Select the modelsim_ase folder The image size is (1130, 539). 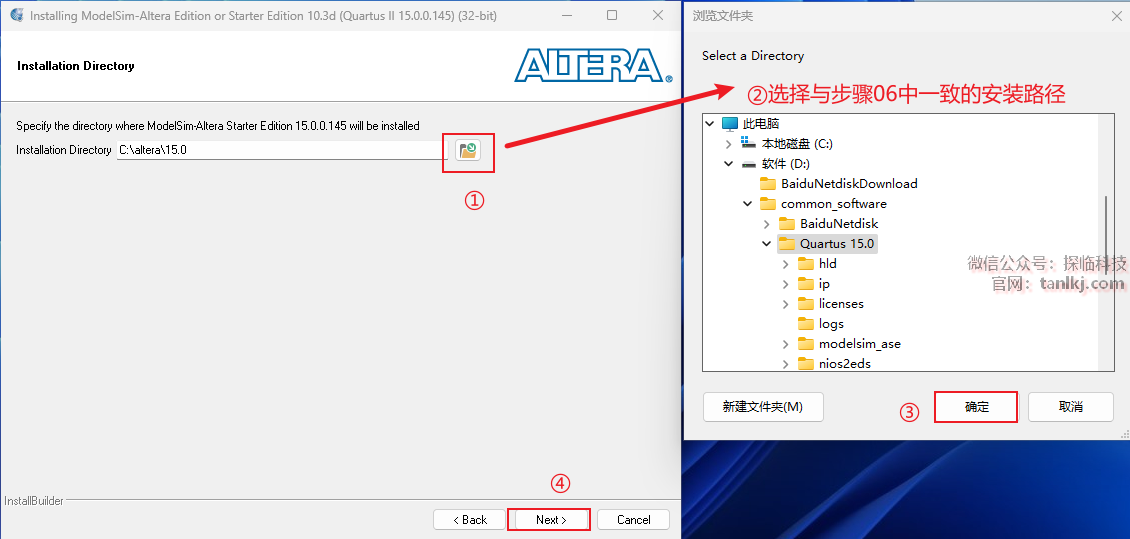(x=860, y=344)
